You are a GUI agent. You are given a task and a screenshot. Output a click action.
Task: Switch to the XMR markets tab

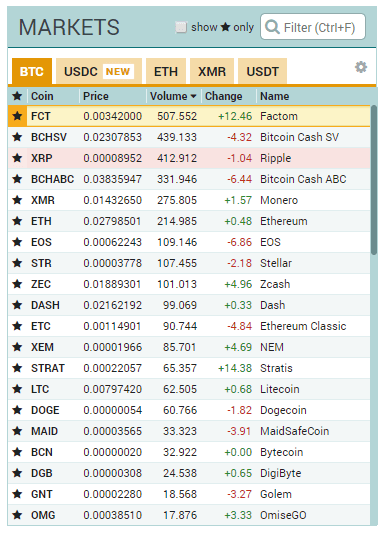(x=212, y=71)
